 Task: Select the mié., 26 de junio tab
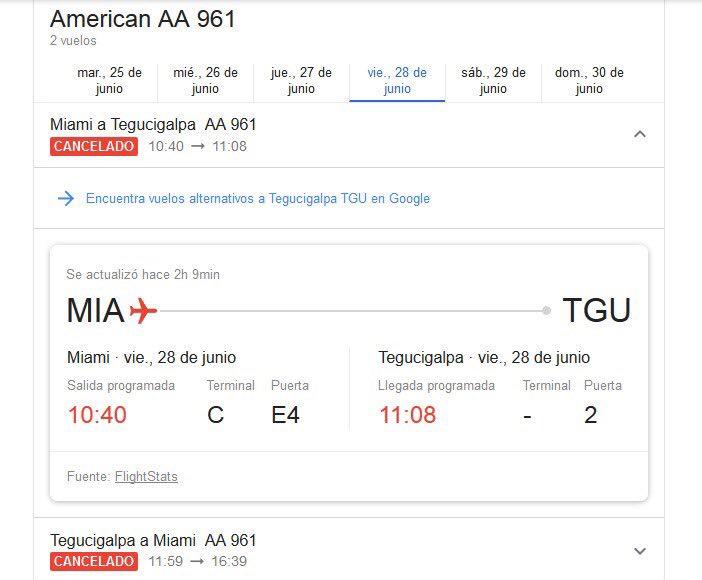click(x=205, y=81)
